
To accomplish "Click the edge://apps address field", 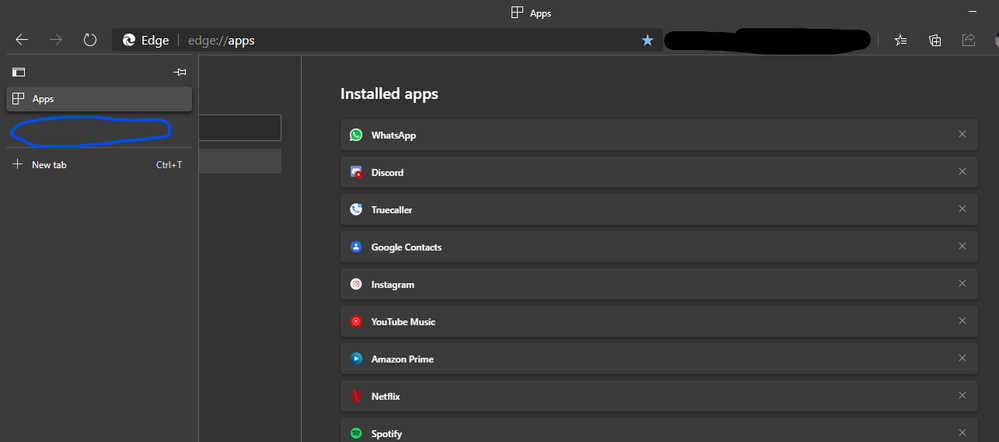I will (387, 40).
